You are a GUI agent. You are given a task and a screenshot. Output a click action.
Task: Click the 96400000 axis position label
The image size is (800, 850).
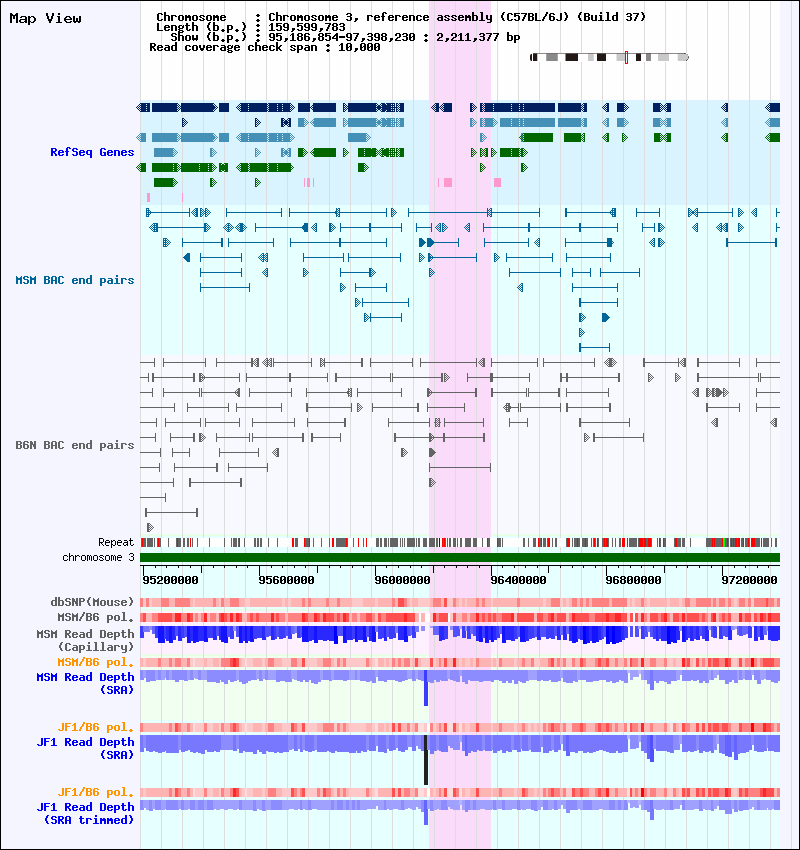point(518,580)
